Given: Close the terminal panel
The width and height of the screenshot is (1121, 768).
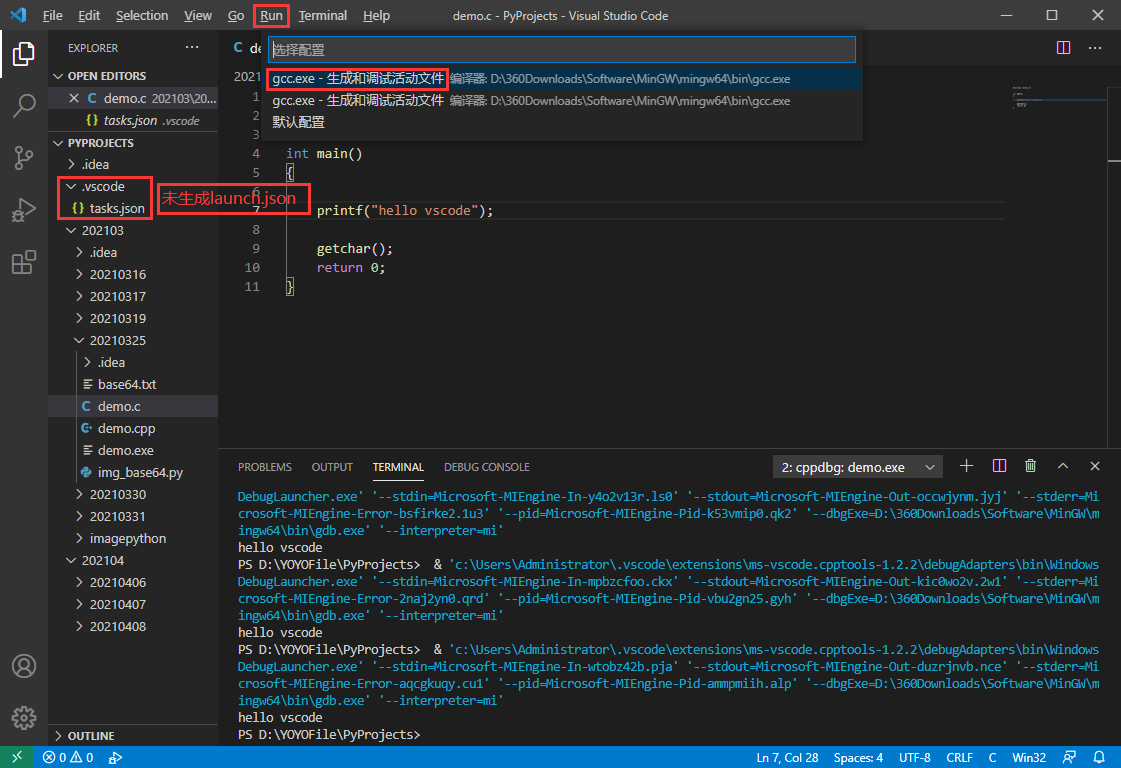Looking at the screenshot, I should click(1095, 466).
